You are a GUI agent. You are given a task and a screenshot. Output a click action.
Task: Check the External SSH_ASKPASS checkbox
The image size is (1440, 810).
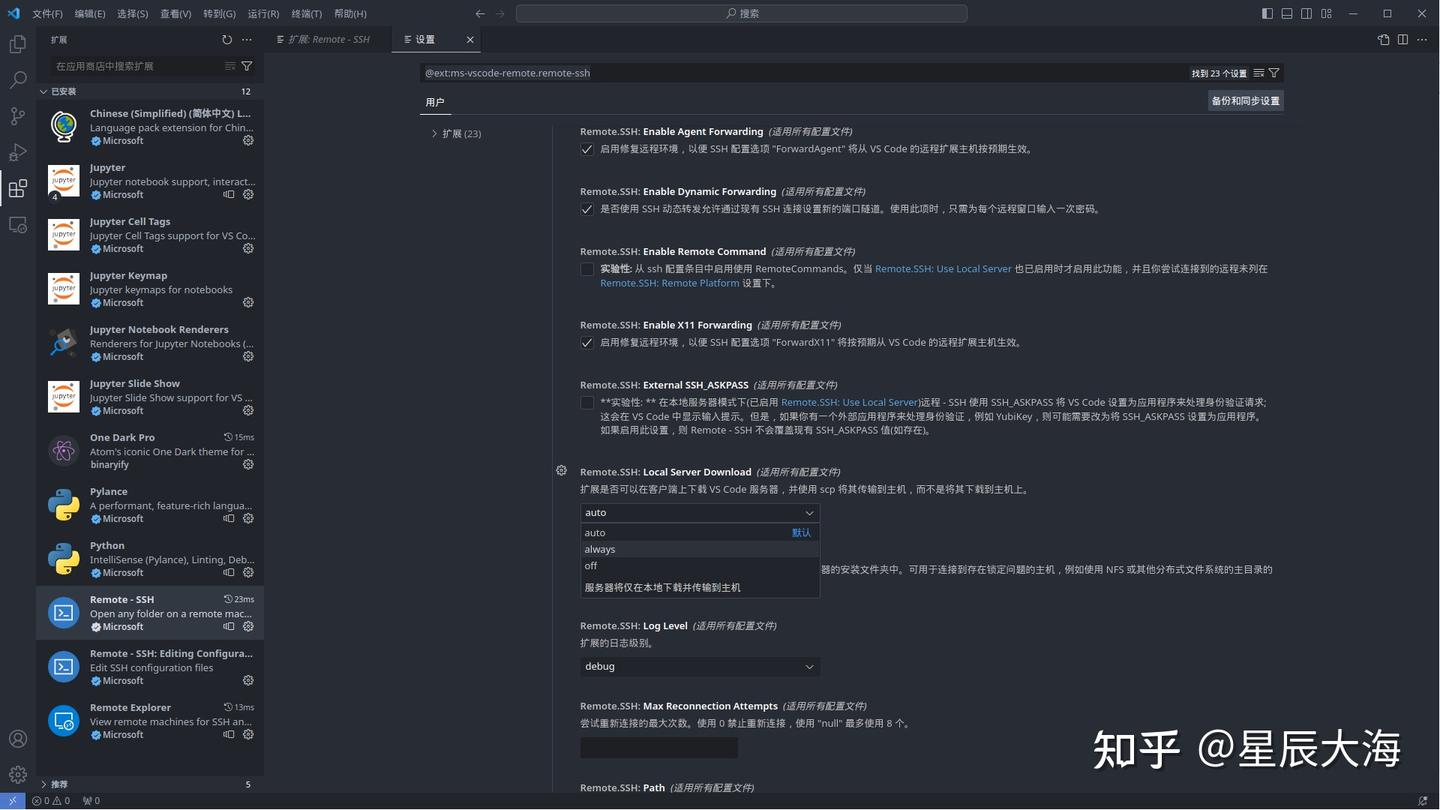(x=587, y=403)
